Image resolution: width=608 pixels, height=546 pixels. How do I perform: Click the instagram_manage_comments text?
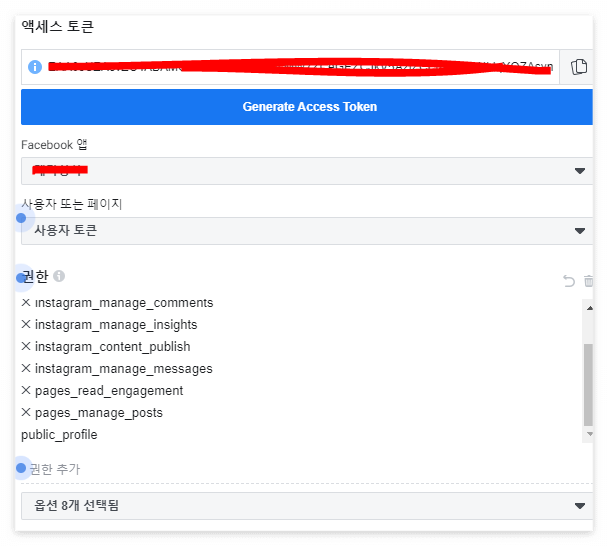pos(124,302)
